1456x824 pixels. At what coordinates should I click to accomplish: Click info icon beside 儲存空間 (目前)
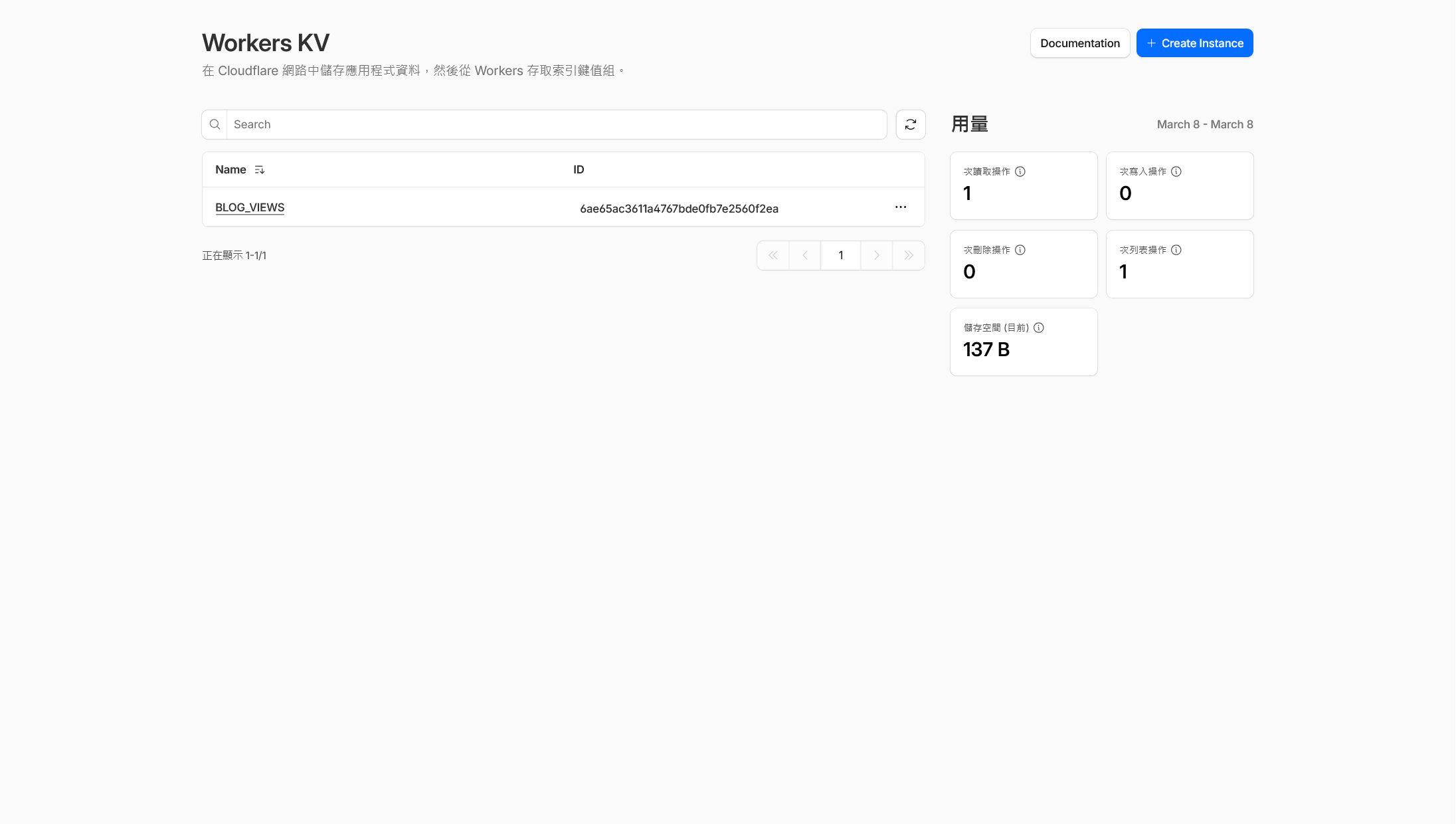coord(1039,328)
